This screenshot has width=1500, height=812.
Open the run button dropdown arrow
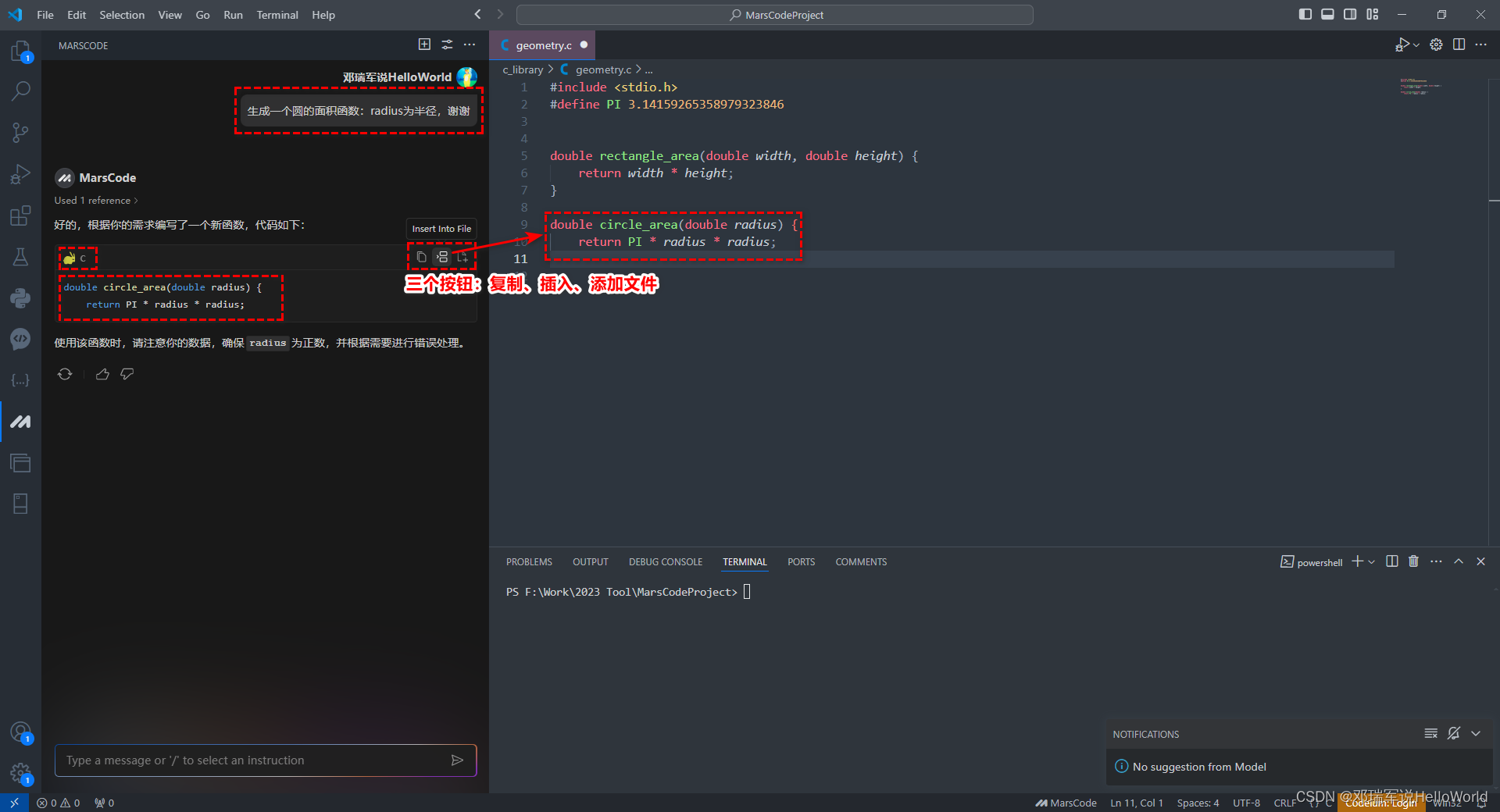[1416, 45]
